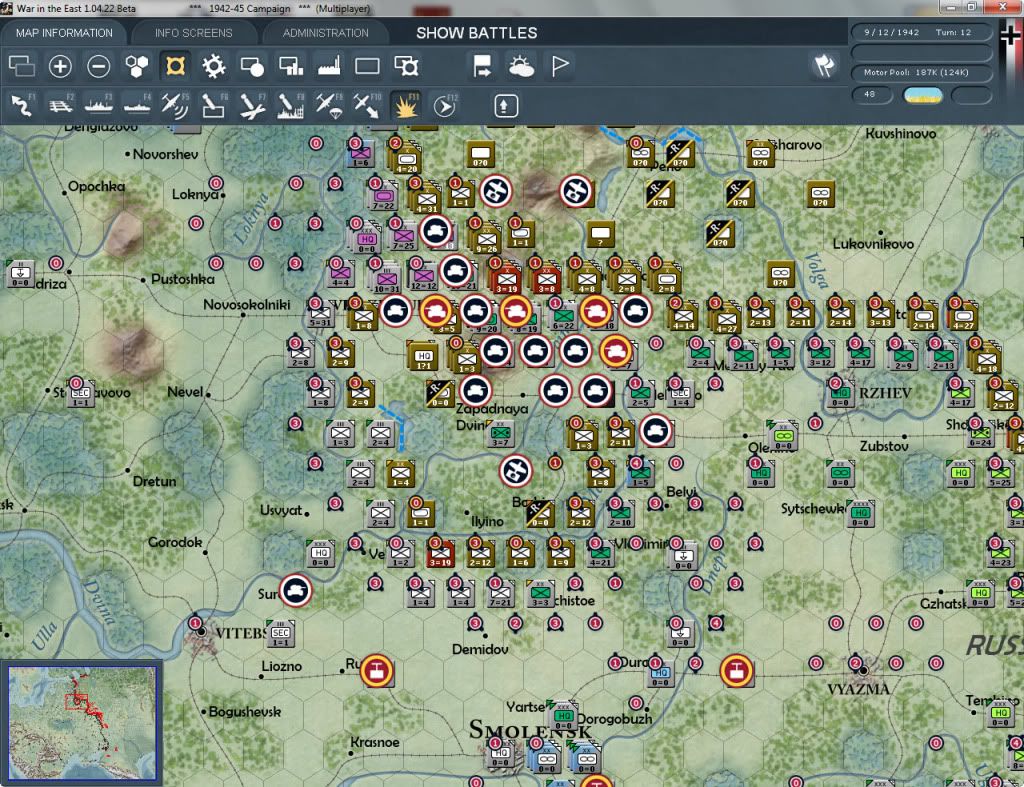
Task: Click the white pennant flag icon
Action: [x=560, y=66]
